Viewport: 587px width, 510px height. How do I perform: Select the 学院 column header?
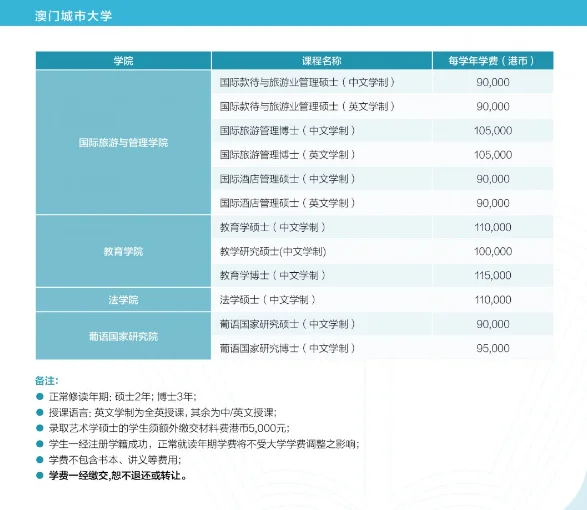pyautogui.click(x=123, y=61)
